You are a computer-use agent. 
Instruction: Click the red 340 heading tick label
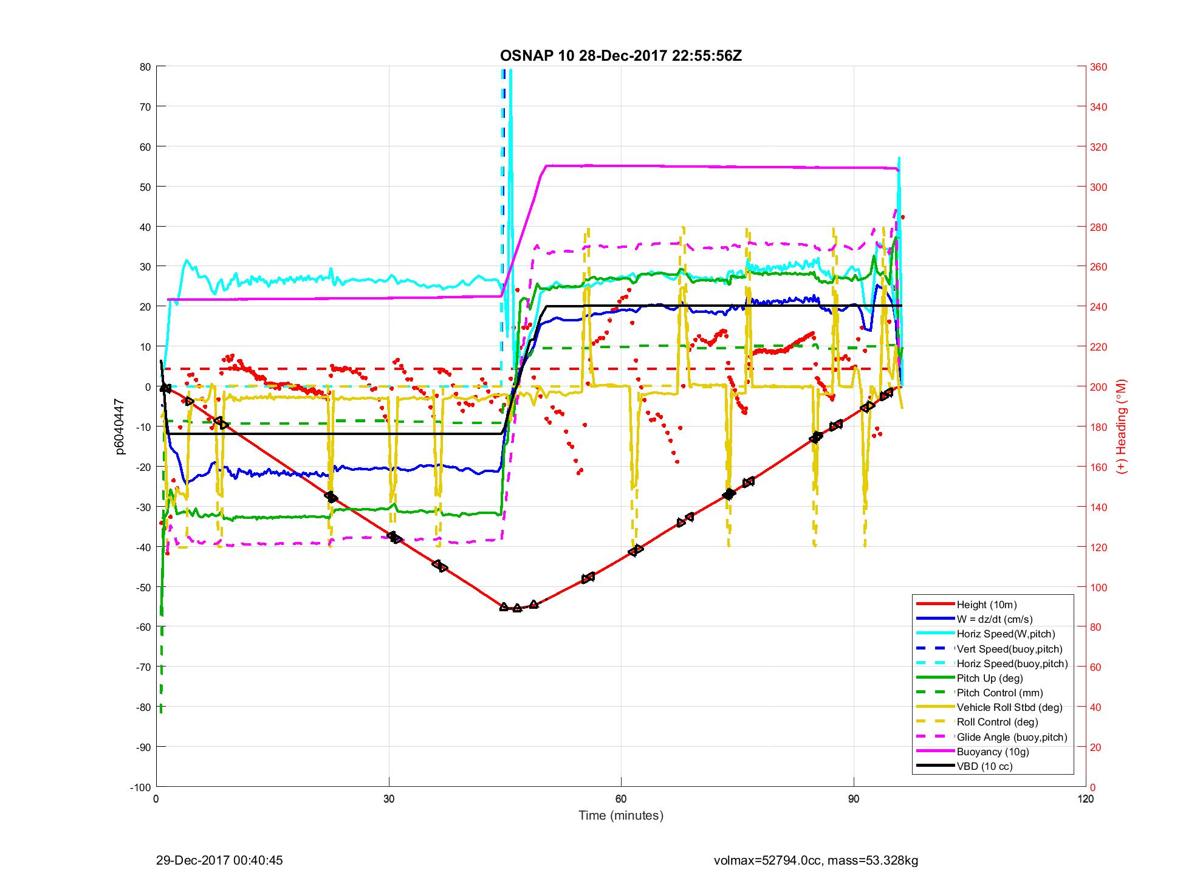pos(1099,107)
